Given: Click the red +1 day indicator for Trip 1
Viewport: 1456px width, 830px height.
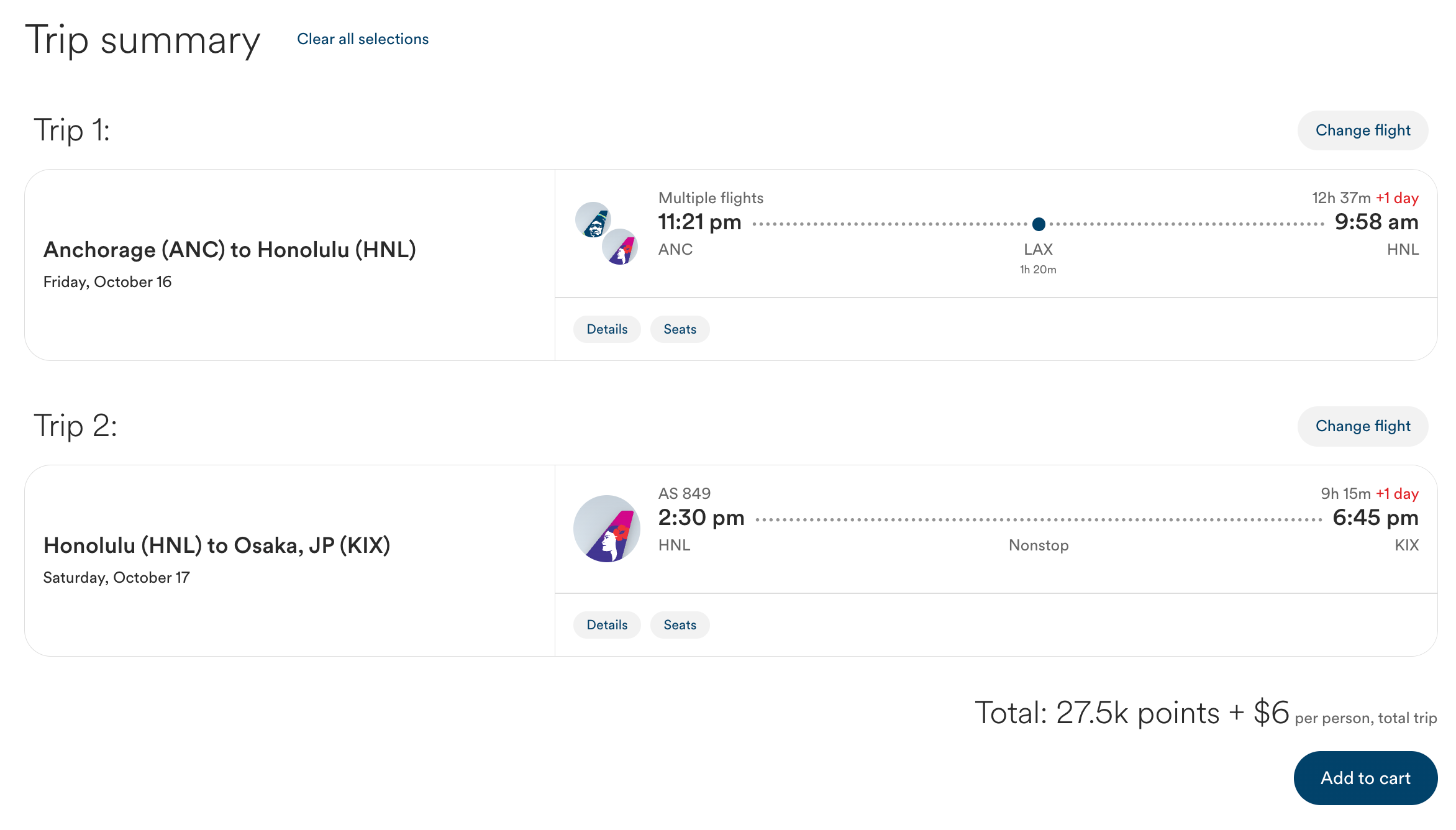Looking at the screenshot, I should pyautogui.click(x=1397, y=198).
